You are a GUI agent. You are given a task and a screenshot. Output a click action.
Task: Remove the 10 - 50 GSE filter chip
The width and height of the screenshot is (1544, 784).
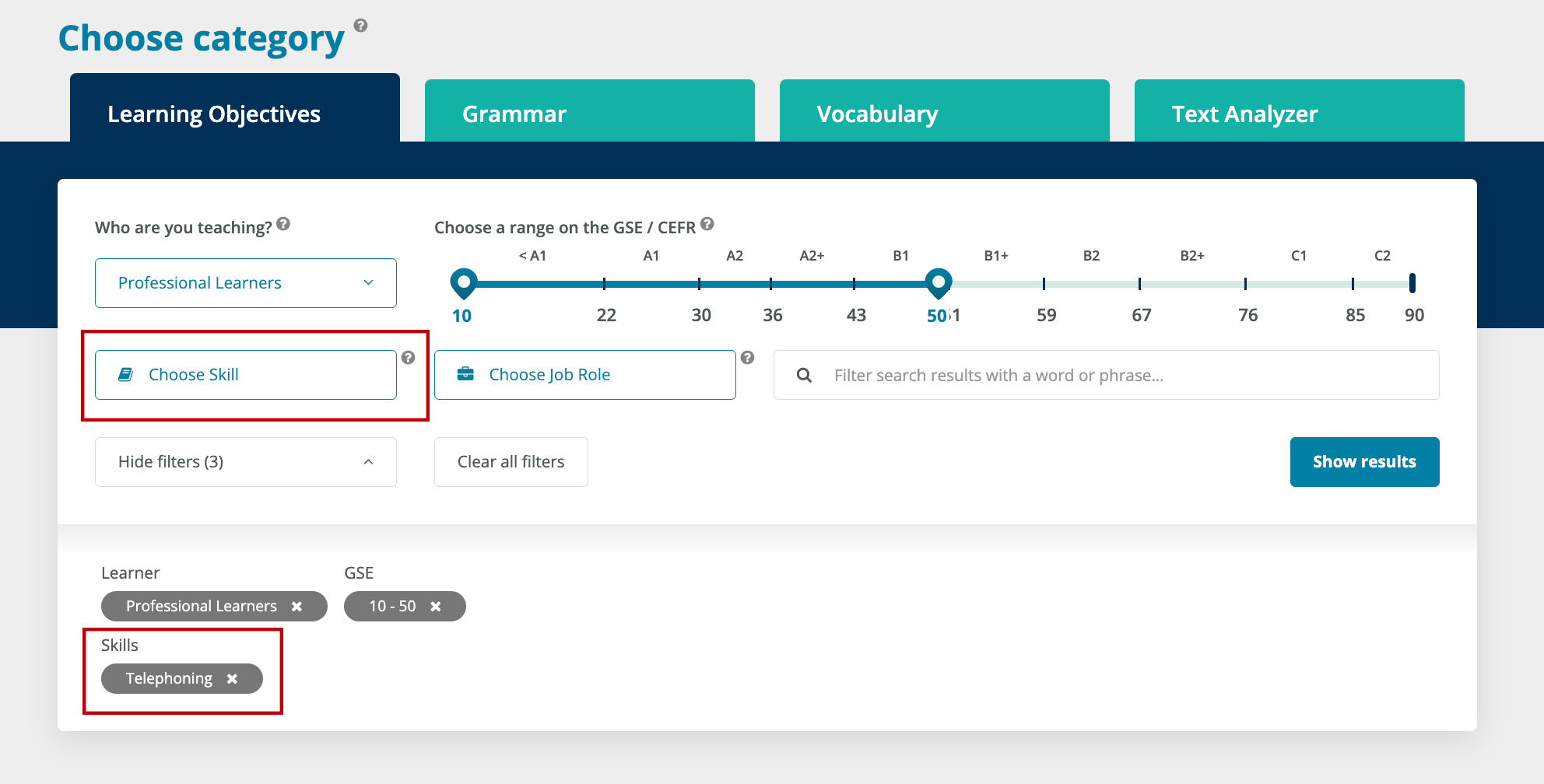point(436,607)
